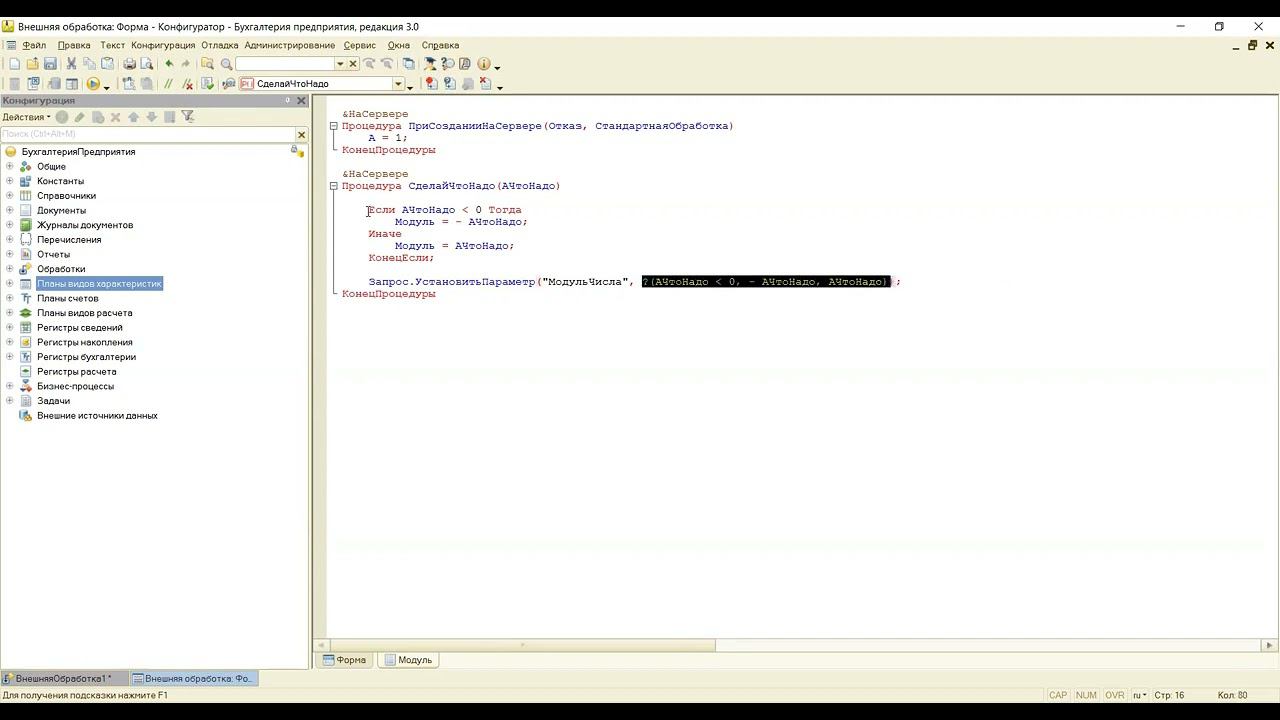Create a new document with the toolbar icon
The height and width of the screenshot is (720, 1280).
14,64
